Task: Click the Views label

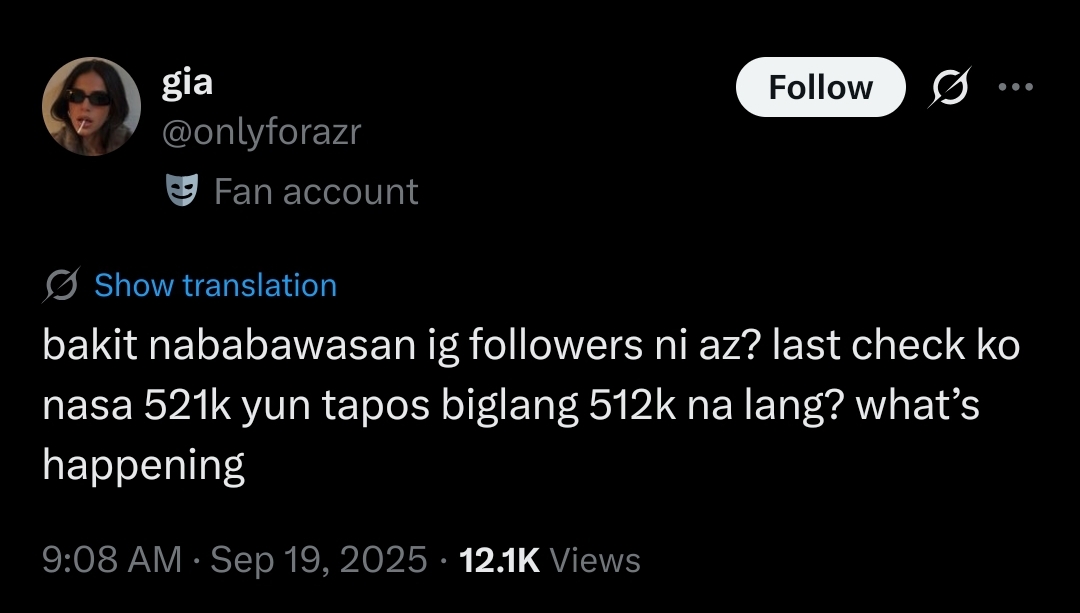Action: 595,560
